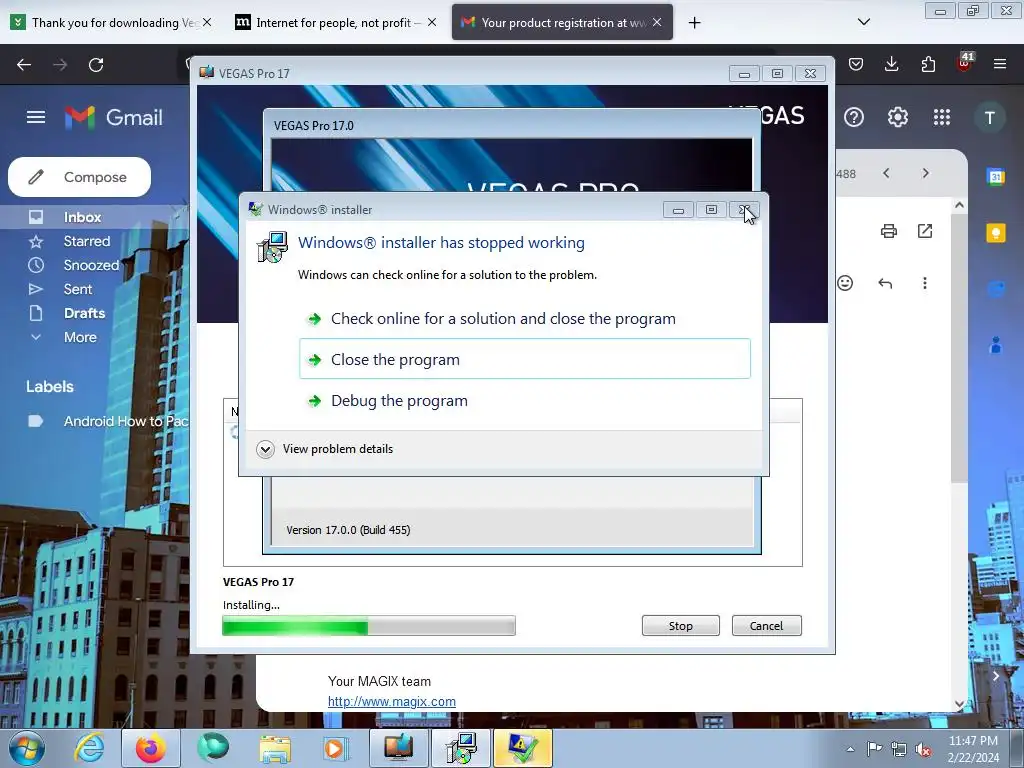Viewport: 1024px width, 768px height.
Task: Open the list all tabs dropdown
Action: (x=864, y=22)
